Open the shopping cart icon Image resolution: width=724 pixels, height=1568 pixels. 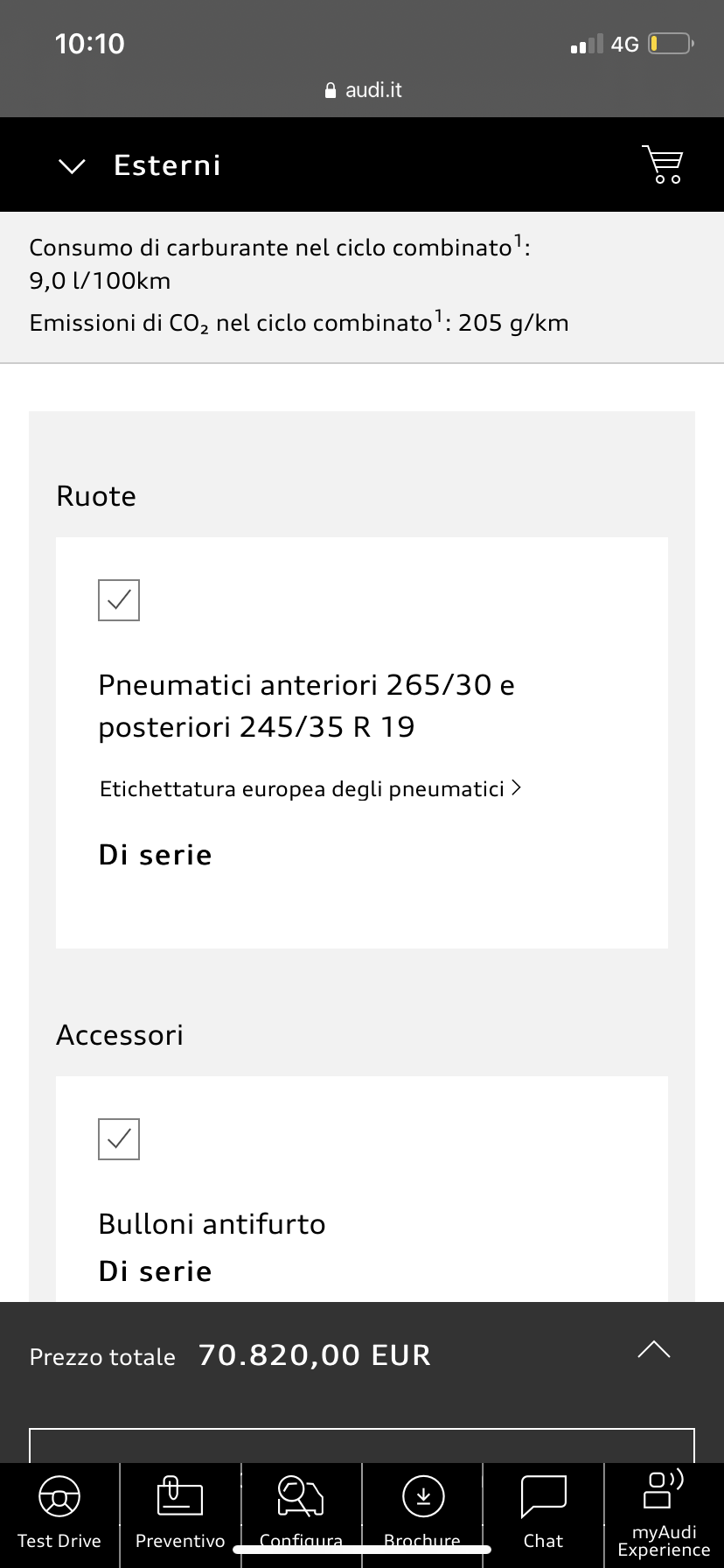click(663, 164)
